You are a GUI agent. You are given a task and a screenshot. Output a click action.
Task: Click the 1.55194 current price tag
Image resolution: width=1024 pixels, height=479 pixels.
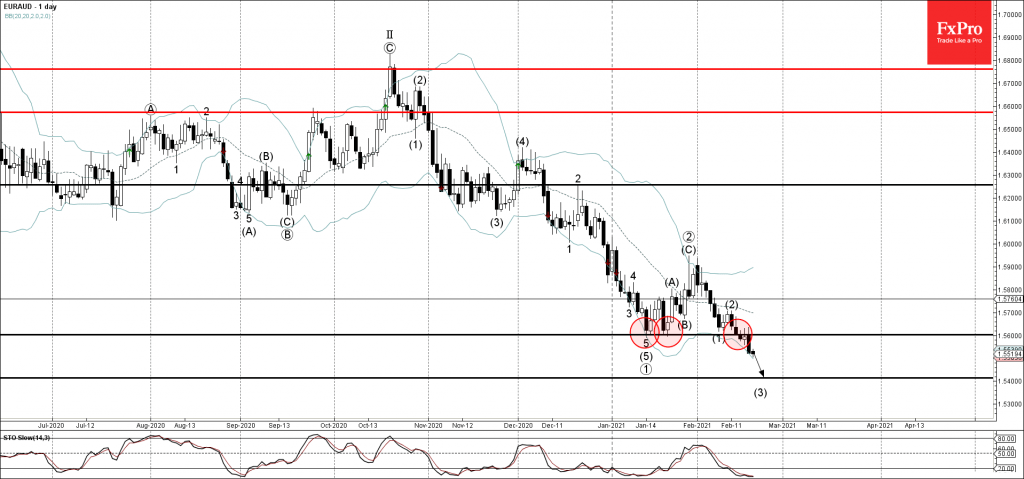tap(1002, 354)
